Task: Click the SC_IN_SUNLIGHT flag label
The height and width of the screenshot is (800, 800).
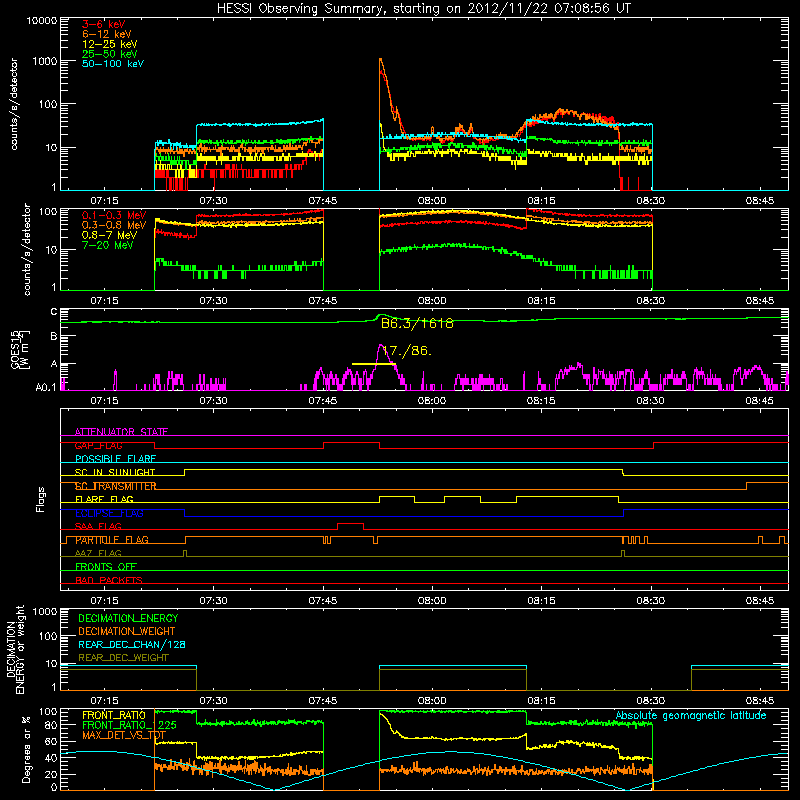Action: click(115, 472)
